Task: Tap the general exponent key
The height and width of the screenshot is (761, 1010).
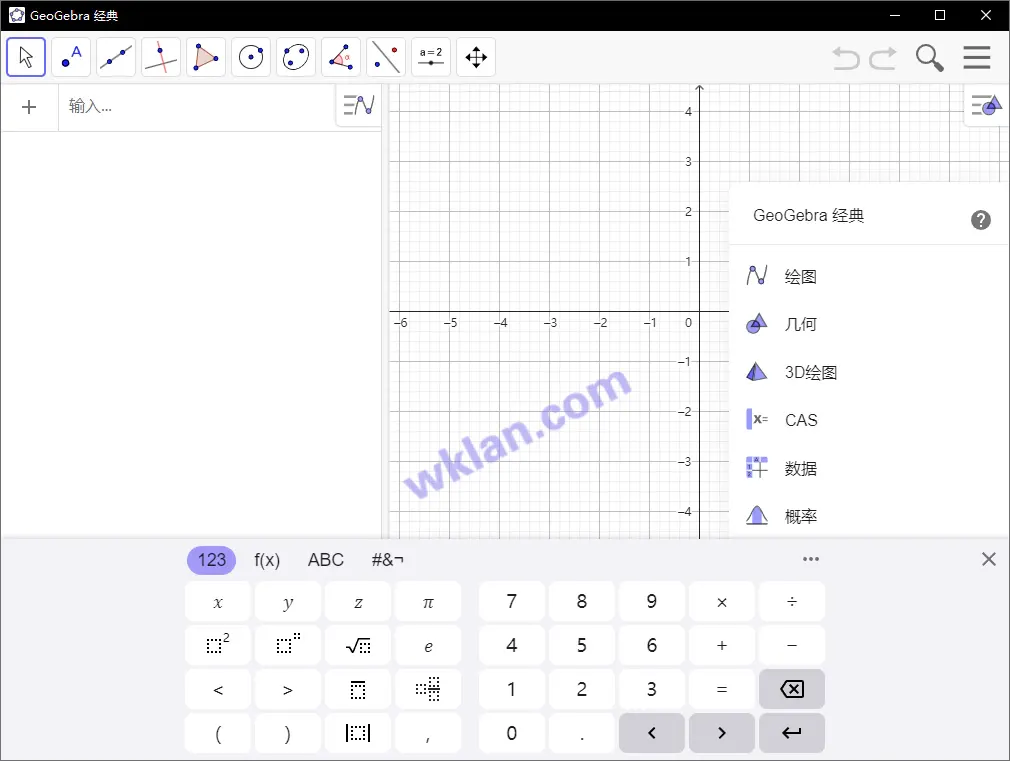Action: [288, 646]
